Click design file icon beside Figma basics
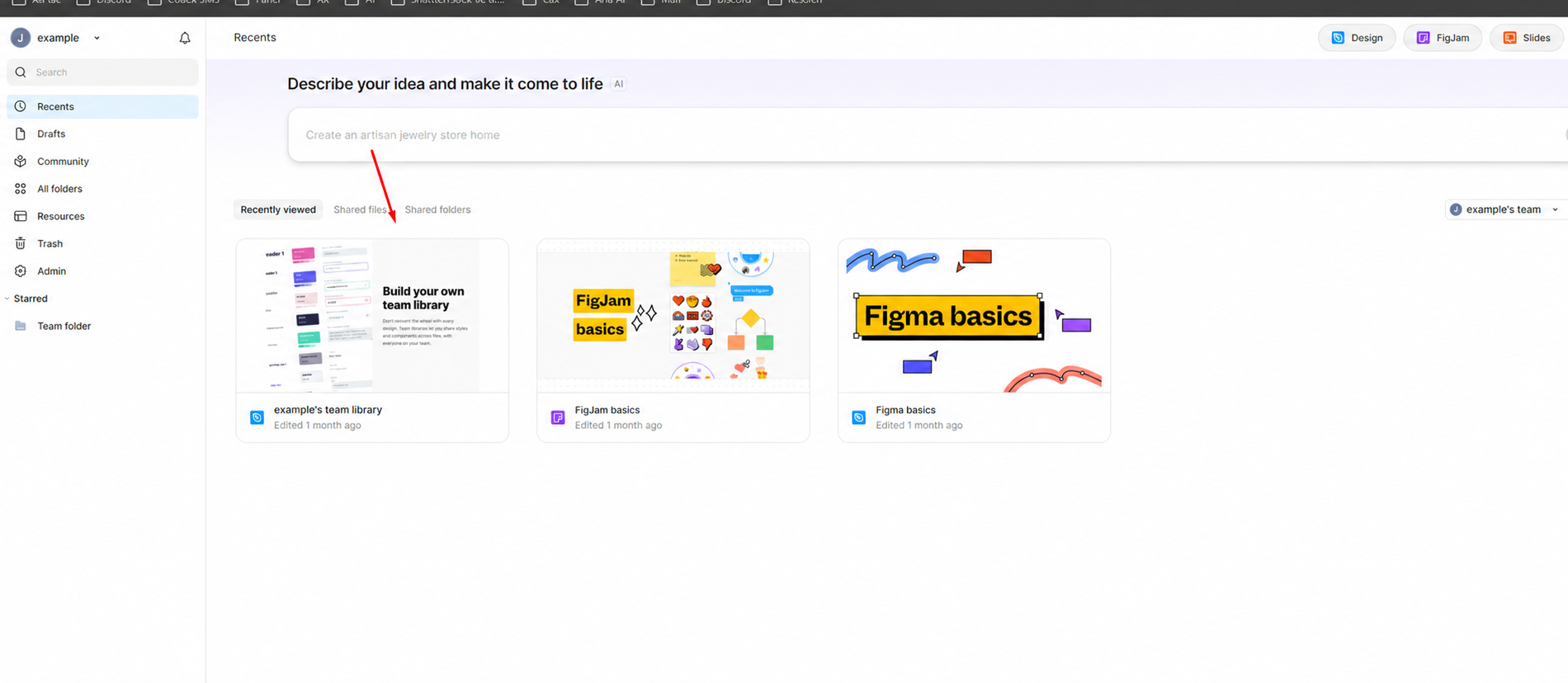The image size is (1568, 683). [859, 417]
